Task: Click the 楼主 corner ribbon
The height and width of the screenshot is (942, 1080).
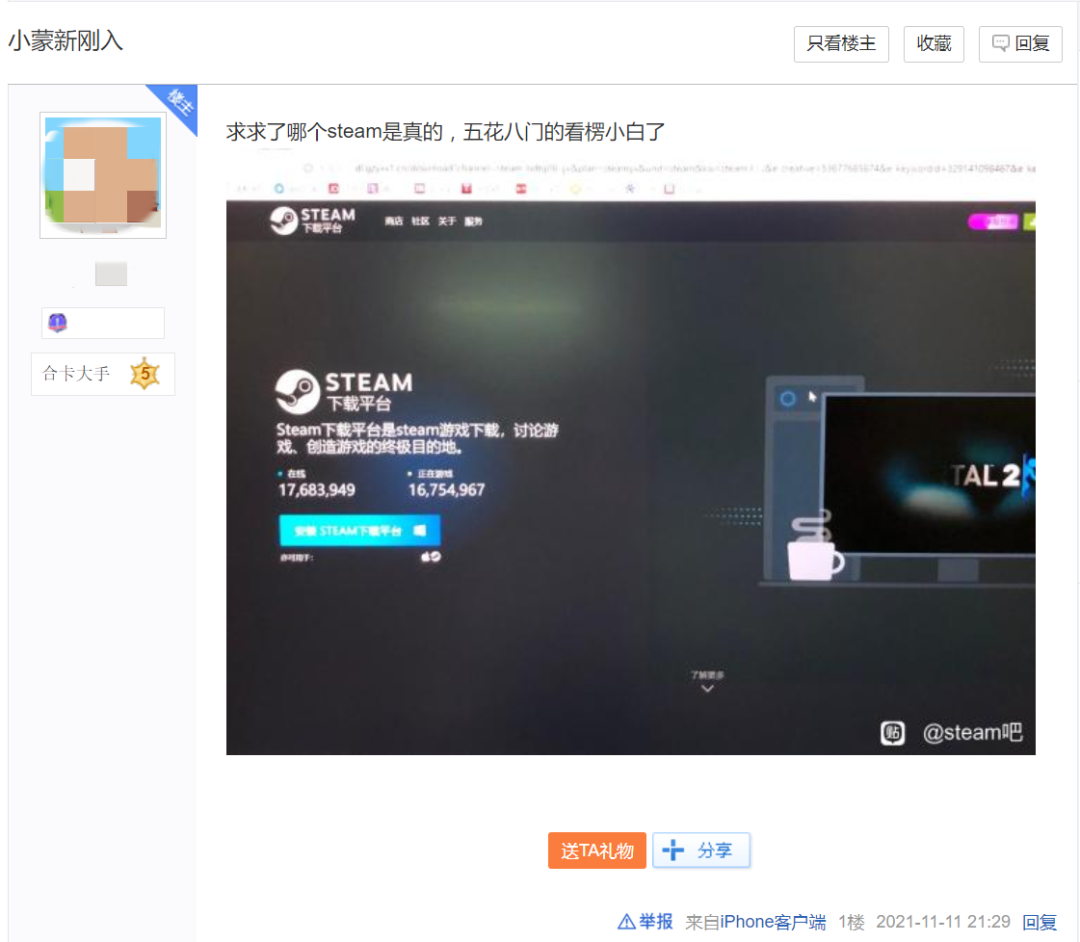Action: [x=178, y=104]
